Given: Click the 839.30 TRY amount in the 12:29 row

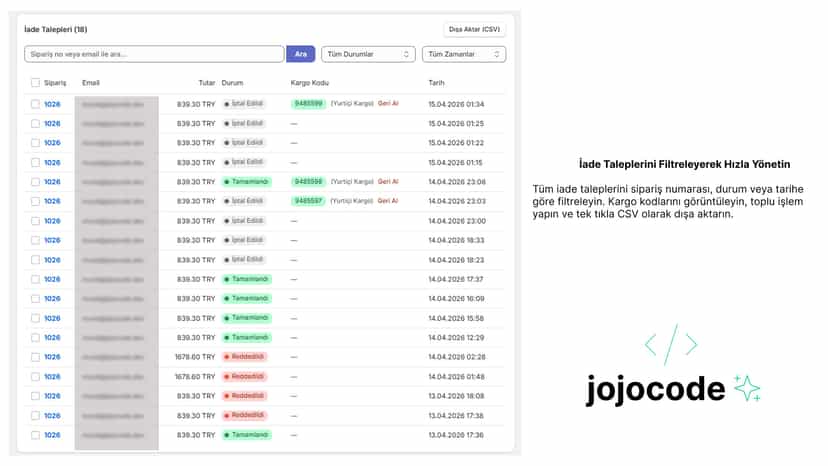Looking at the screenshot, I should pos(196,338).
